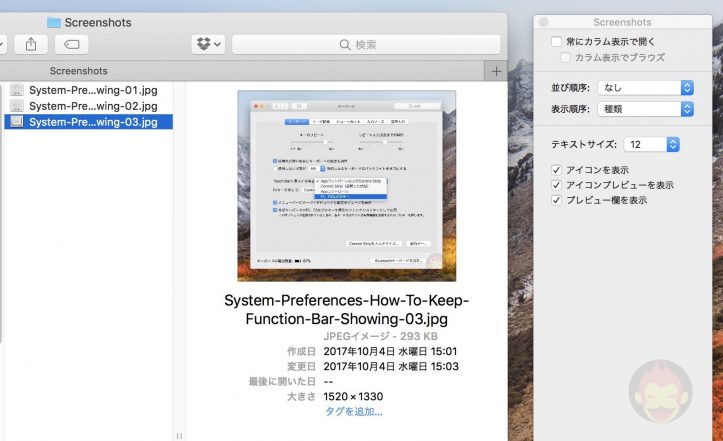Click the file icon of wing-02.jpg

[x=17, y=106]
